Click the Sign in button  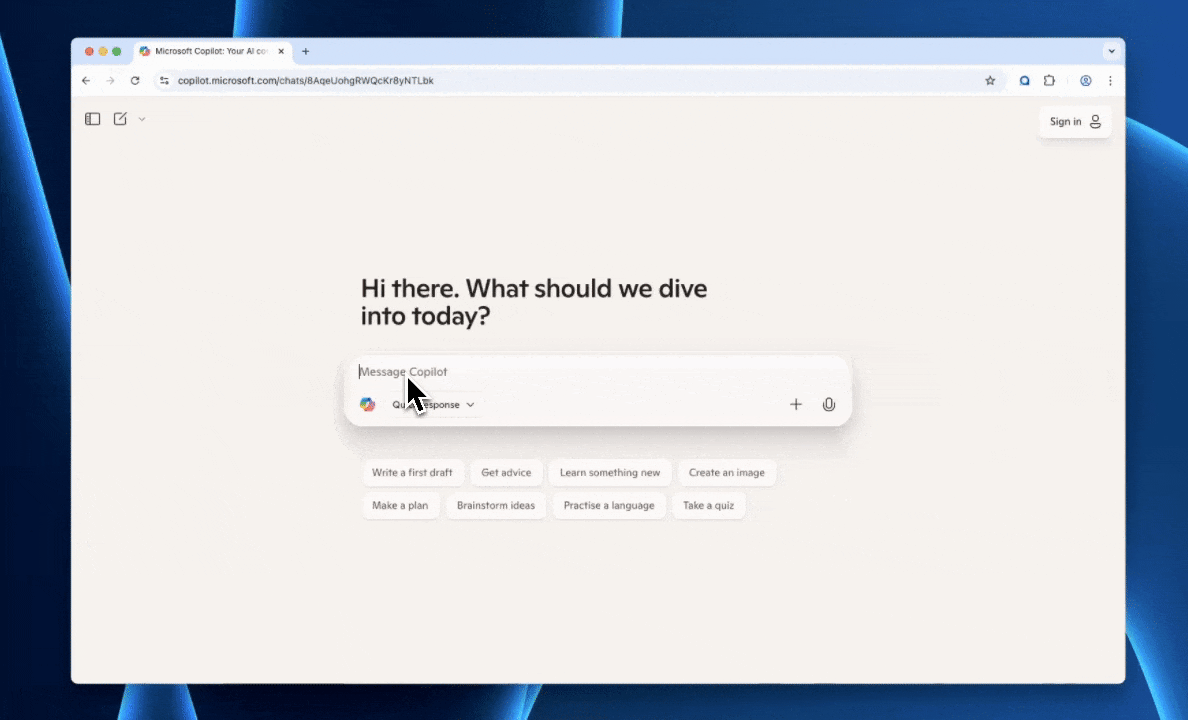pyautogui.click(x=1075, y=121)
